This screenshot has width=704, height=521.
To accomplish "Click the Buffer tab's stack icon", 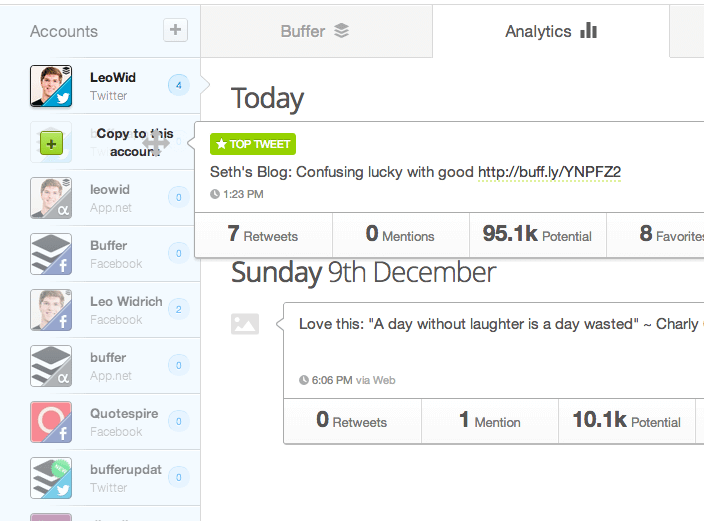I will click(342, 31).
